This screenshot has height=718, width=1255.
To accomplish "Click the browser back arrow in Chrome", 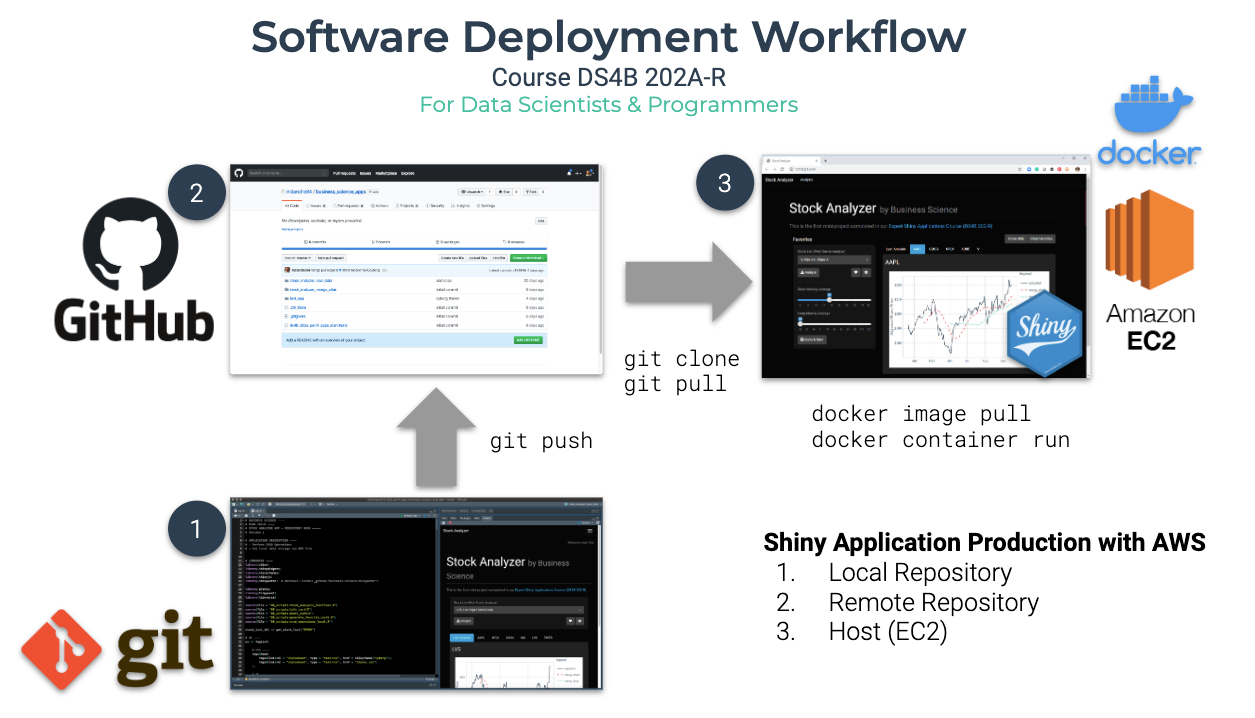I will coord(768,170).
